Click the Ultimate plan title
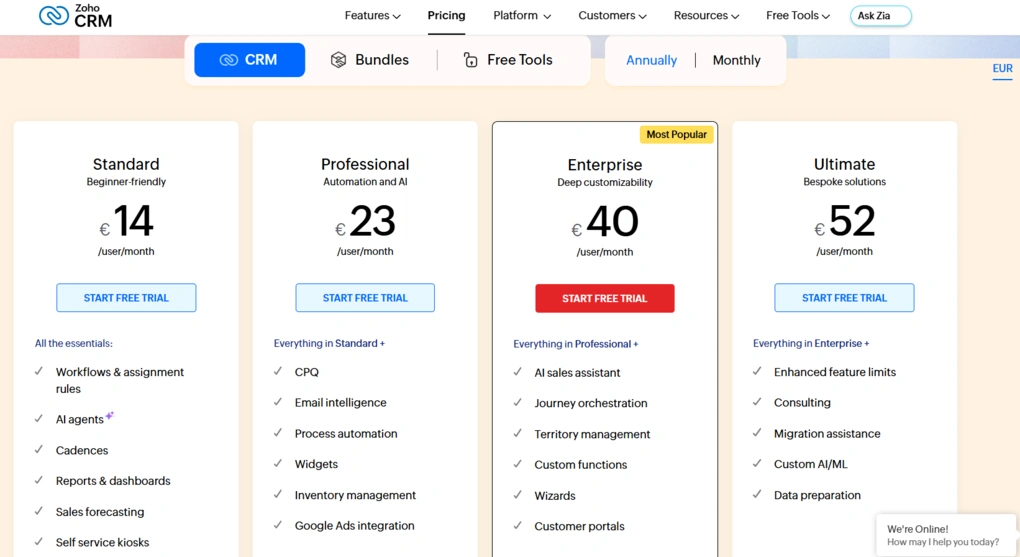Image resolution: width=1020 pixels, height=557 pixels. pyautogui.click(x=844, y=164)
